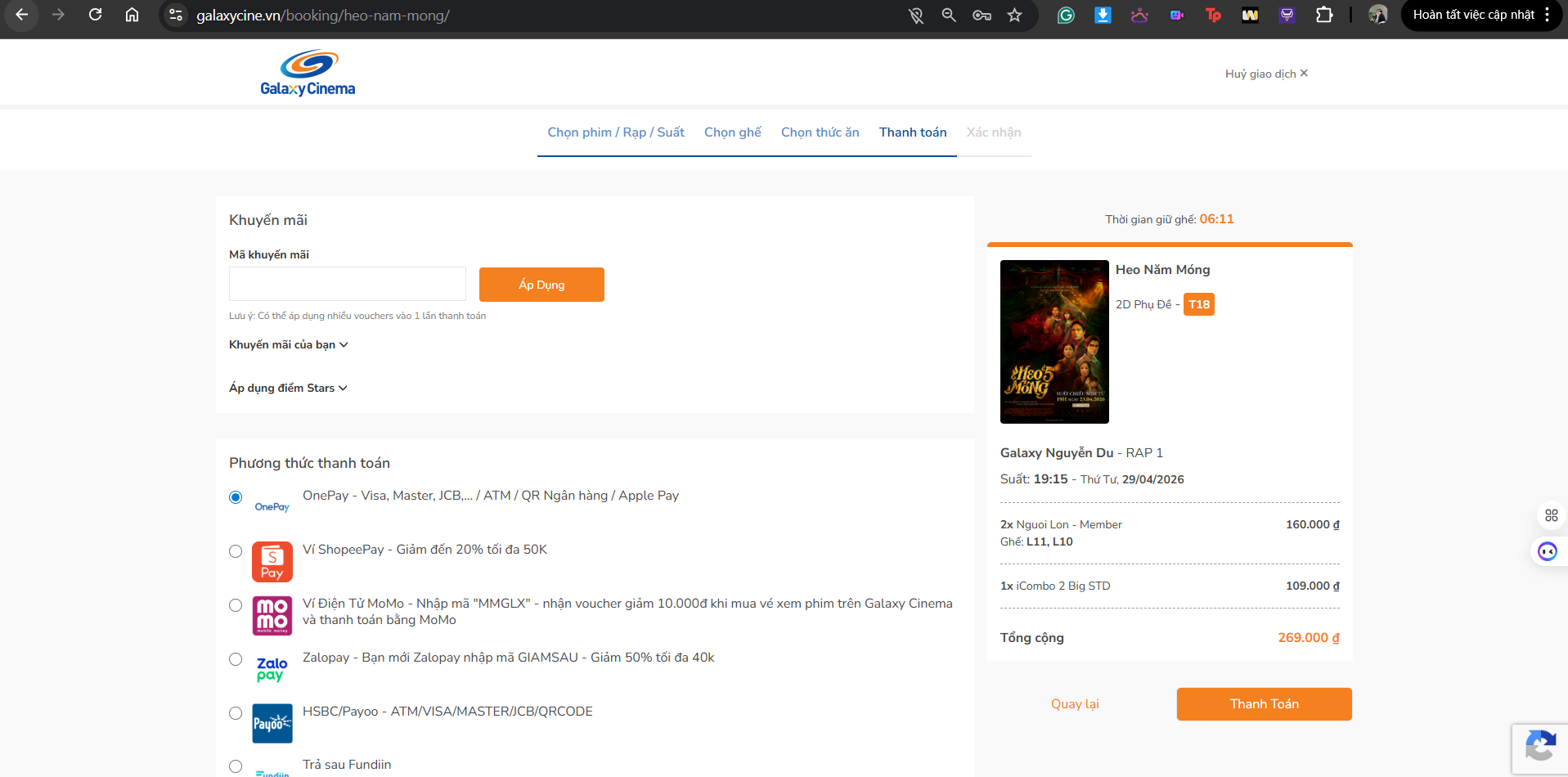Cancel transaction via Huỷ giao dịch
1568x777 pixels.
tap(1266, 74)
